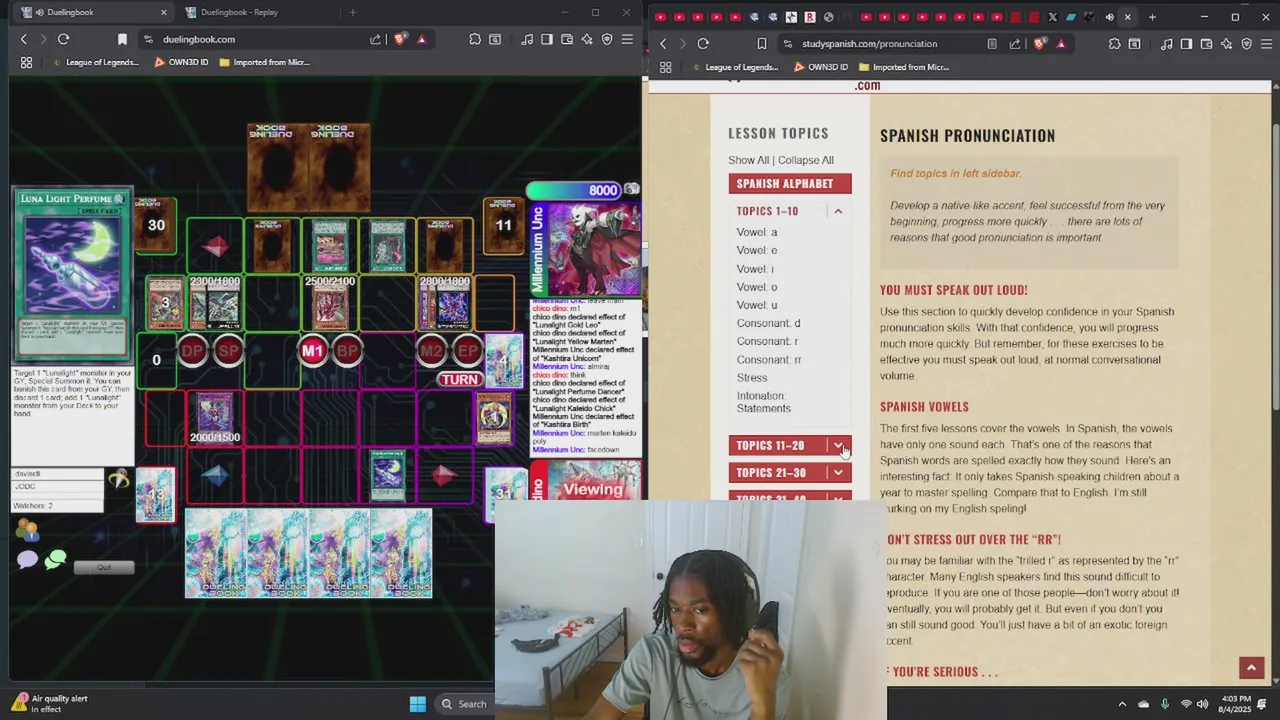Select the Duelingbook tab
Image resolution: width=1280 pixels, height=720 pixels.
[95, 12]
